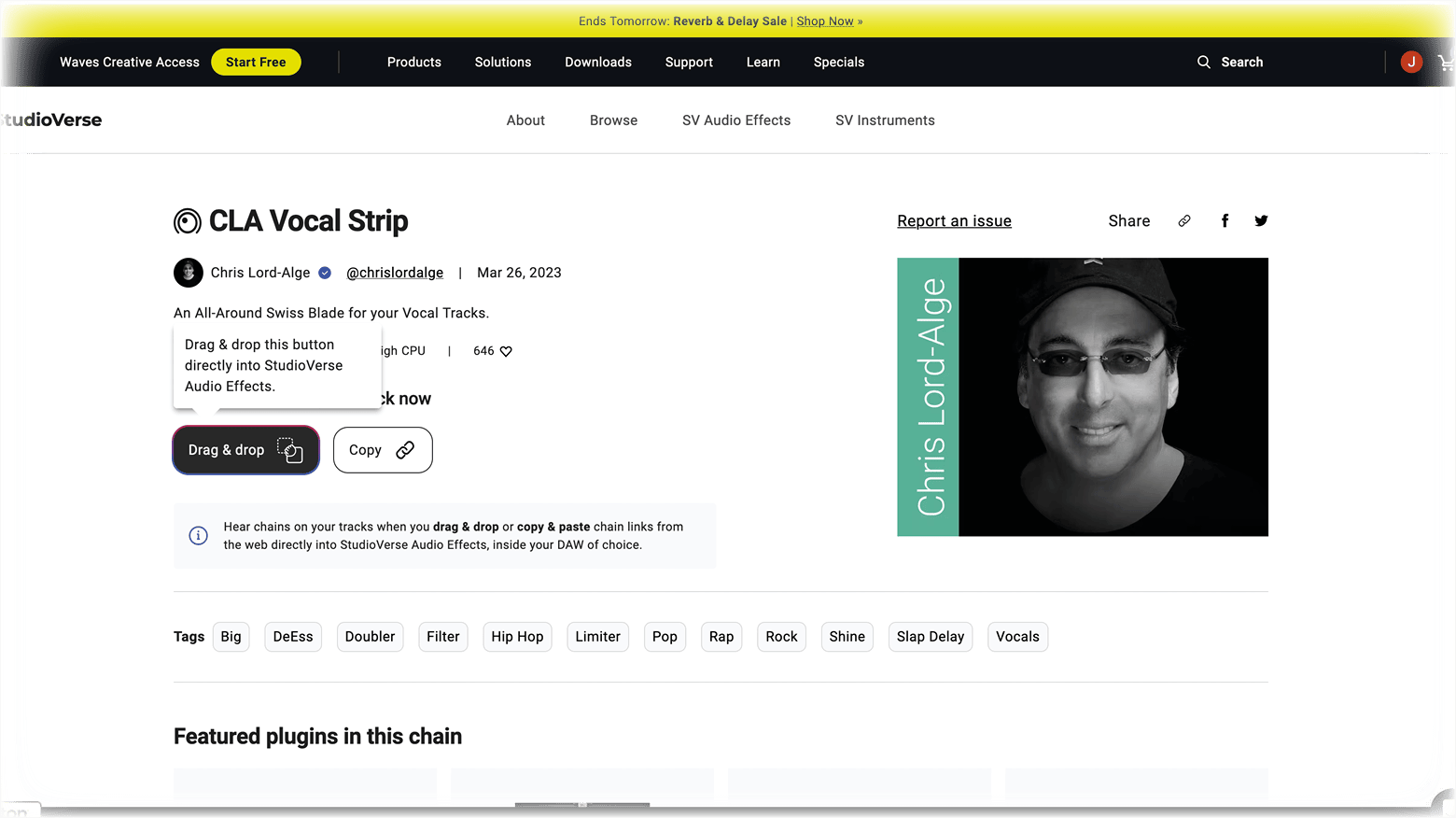This screenshot has width=1456, height=818.
Task: Click the Chris Lord-Alge portrait image
Action: [1083, 397]
